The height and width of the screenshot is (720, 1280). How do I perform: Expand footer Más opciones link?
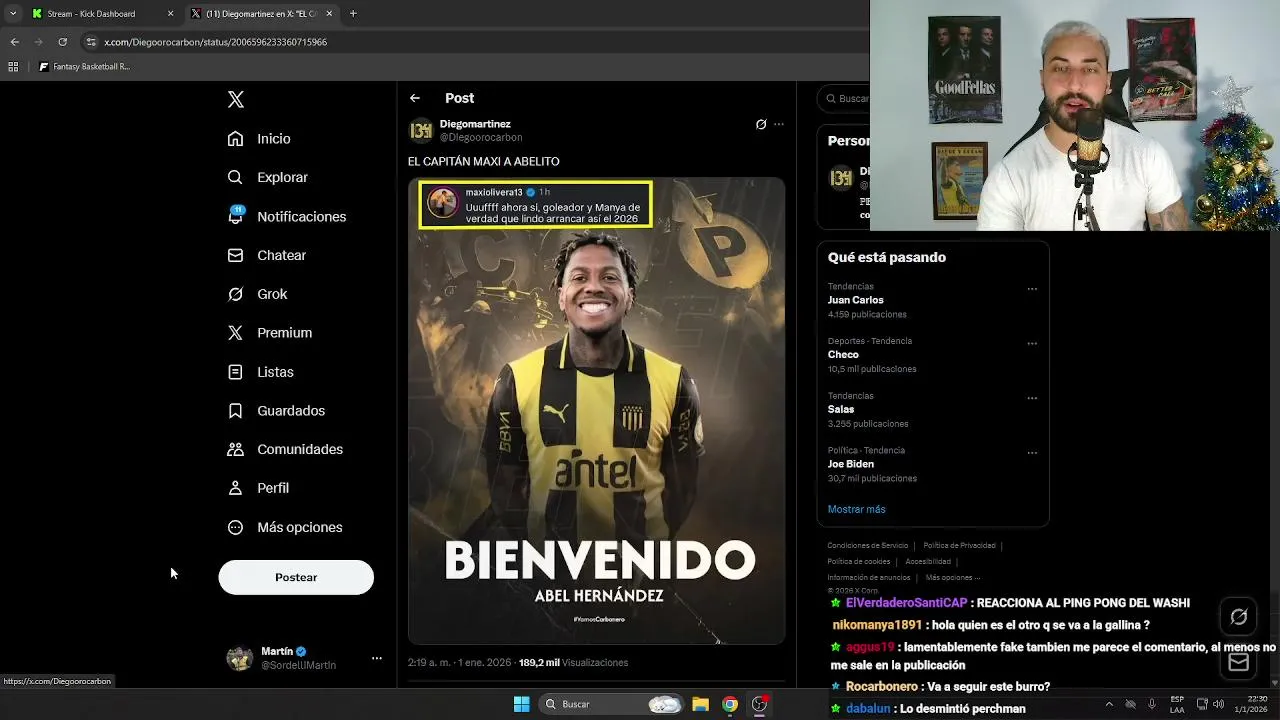pos(953,577)
